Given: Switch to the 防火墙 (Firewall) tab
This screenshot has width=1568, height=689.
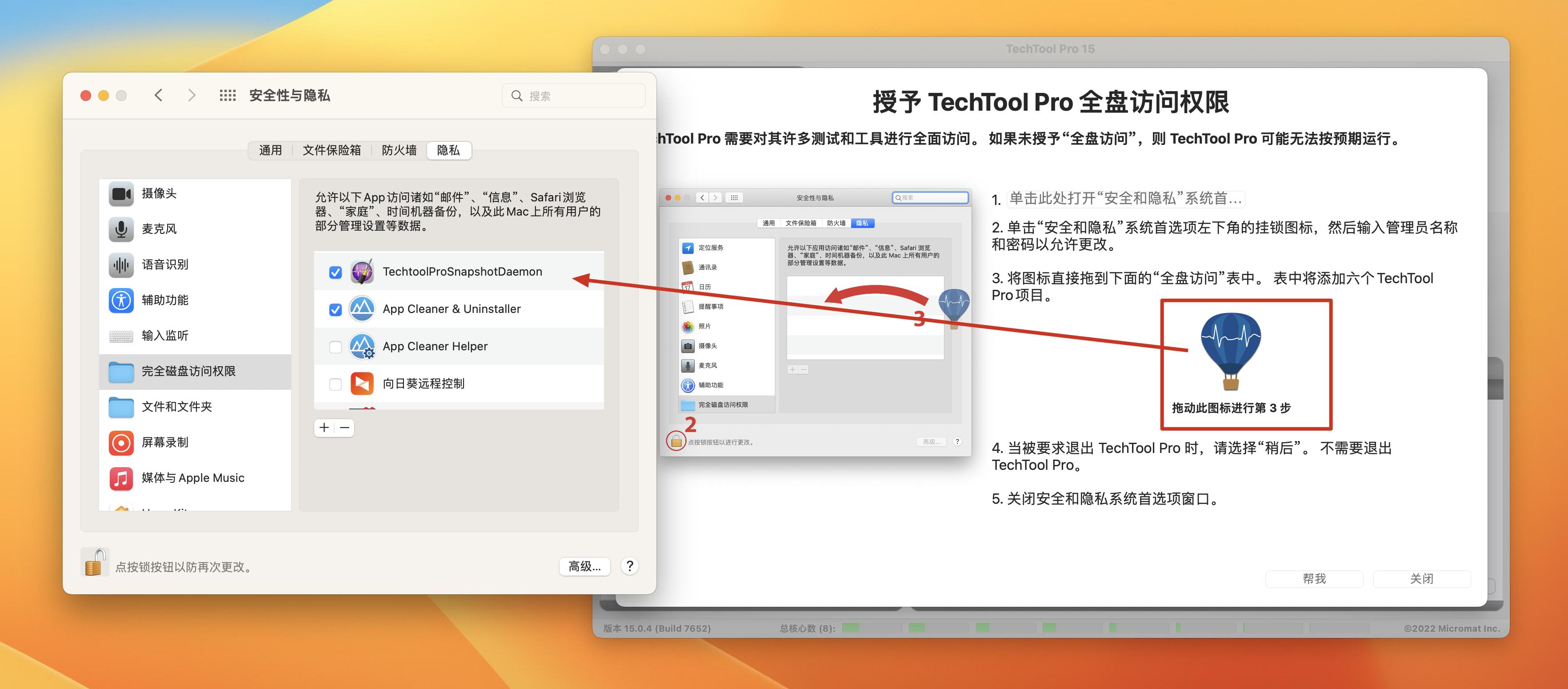Looking at the screenshot, I should [x=399, y=150].
